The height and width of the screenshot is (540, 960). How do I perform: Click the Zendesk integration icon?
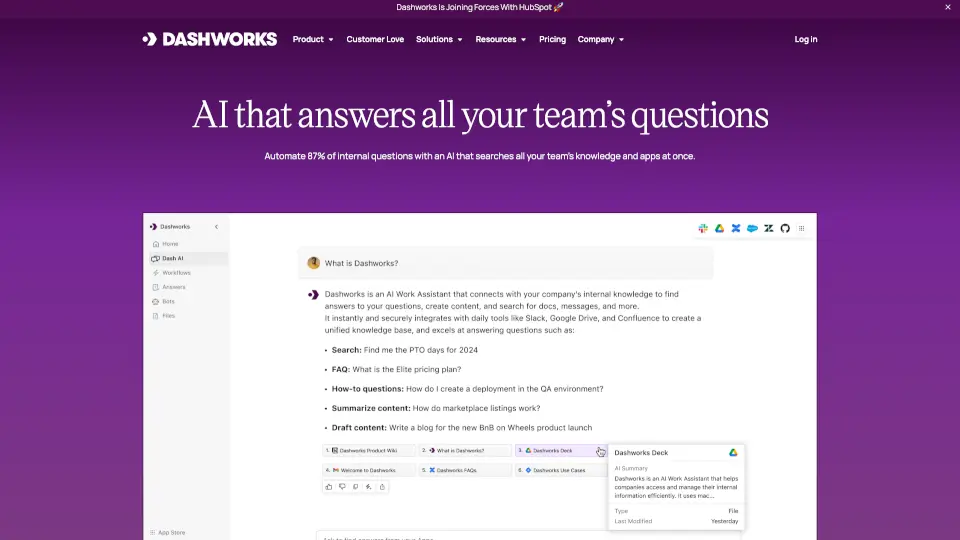769,228
